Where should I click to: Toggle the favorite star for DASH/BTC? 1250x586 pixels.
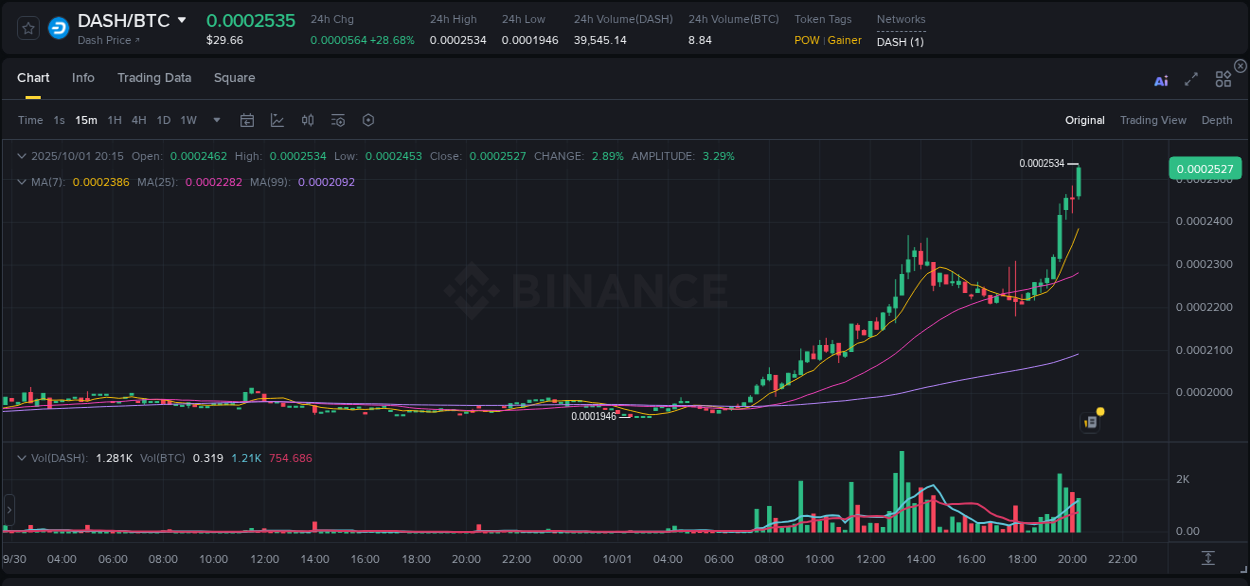(x=27, y=28)
